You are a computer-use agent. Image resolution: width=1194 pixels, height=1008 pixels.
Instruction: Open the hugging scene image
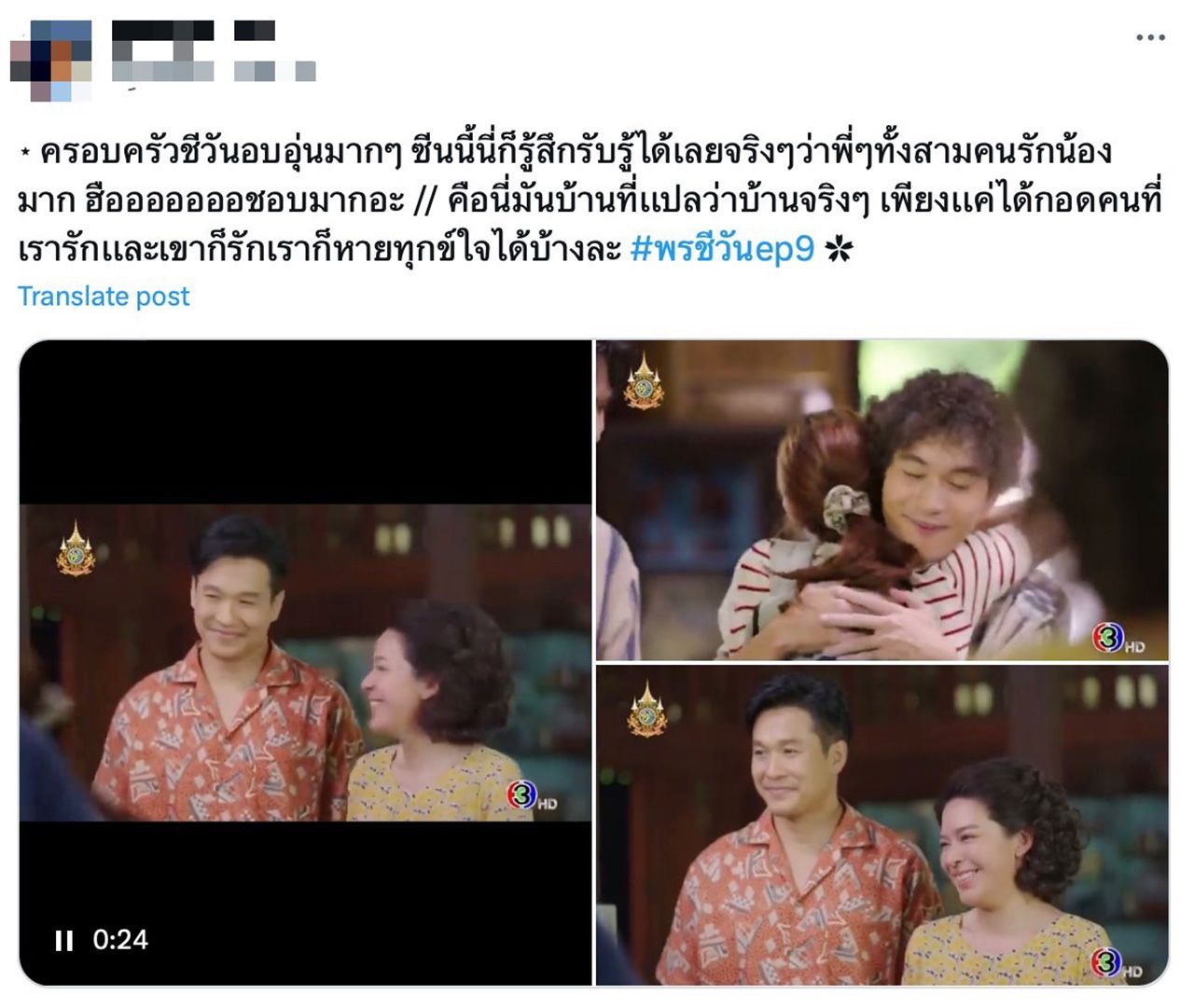click(x=882, y=500)
